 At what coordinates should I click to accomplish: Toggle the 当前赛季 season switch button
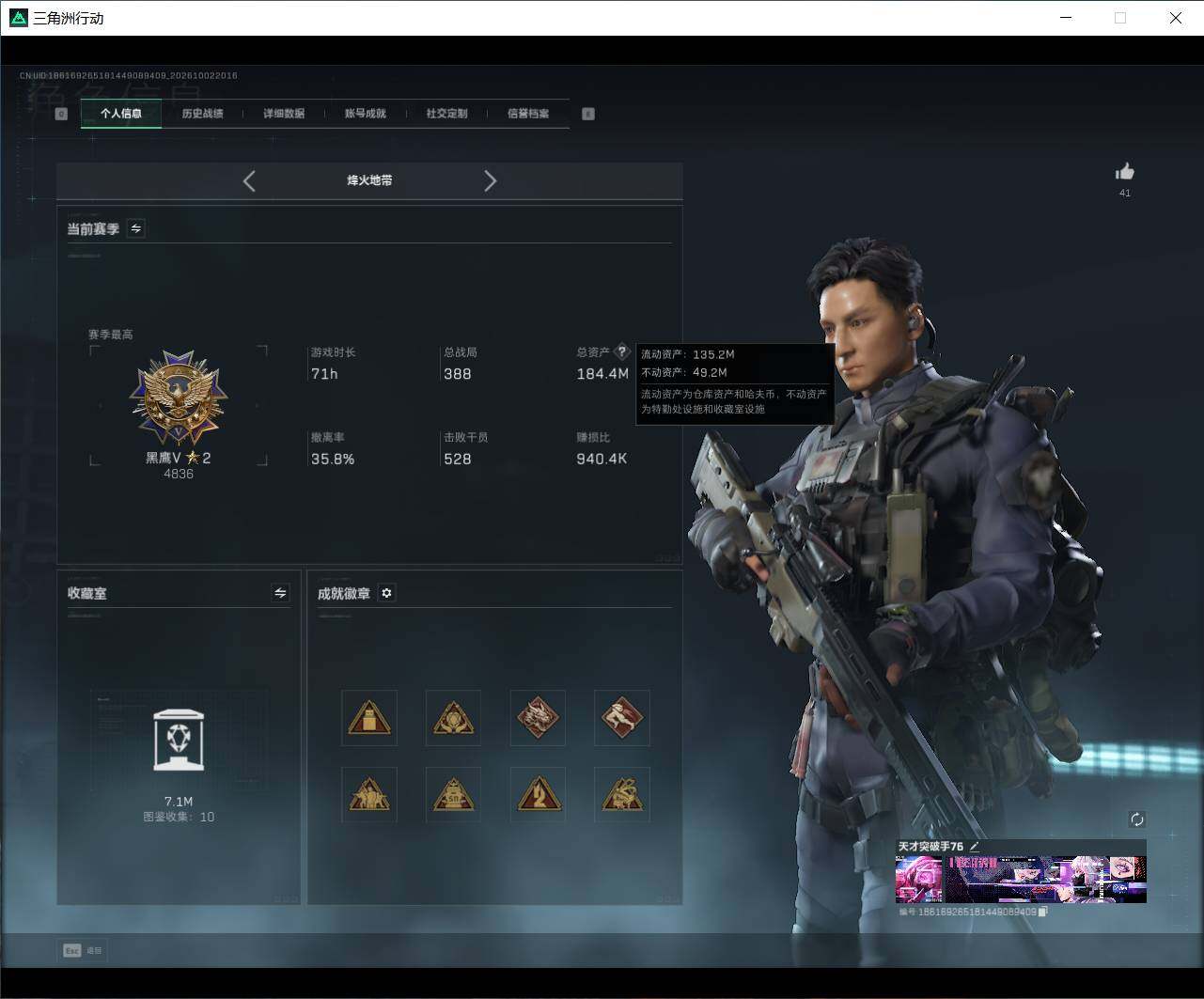[136, 228]
